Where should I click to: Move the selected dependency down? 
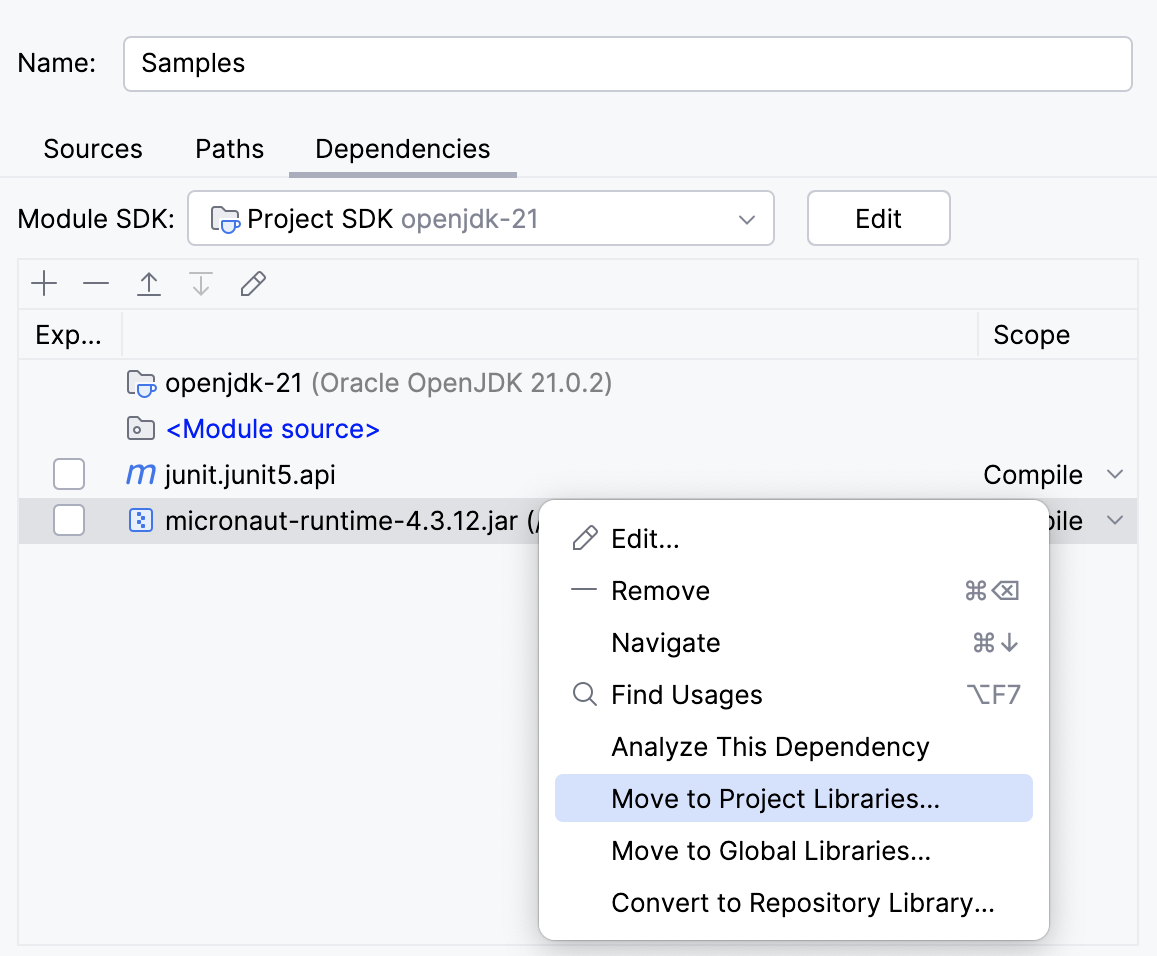(200, 284)
